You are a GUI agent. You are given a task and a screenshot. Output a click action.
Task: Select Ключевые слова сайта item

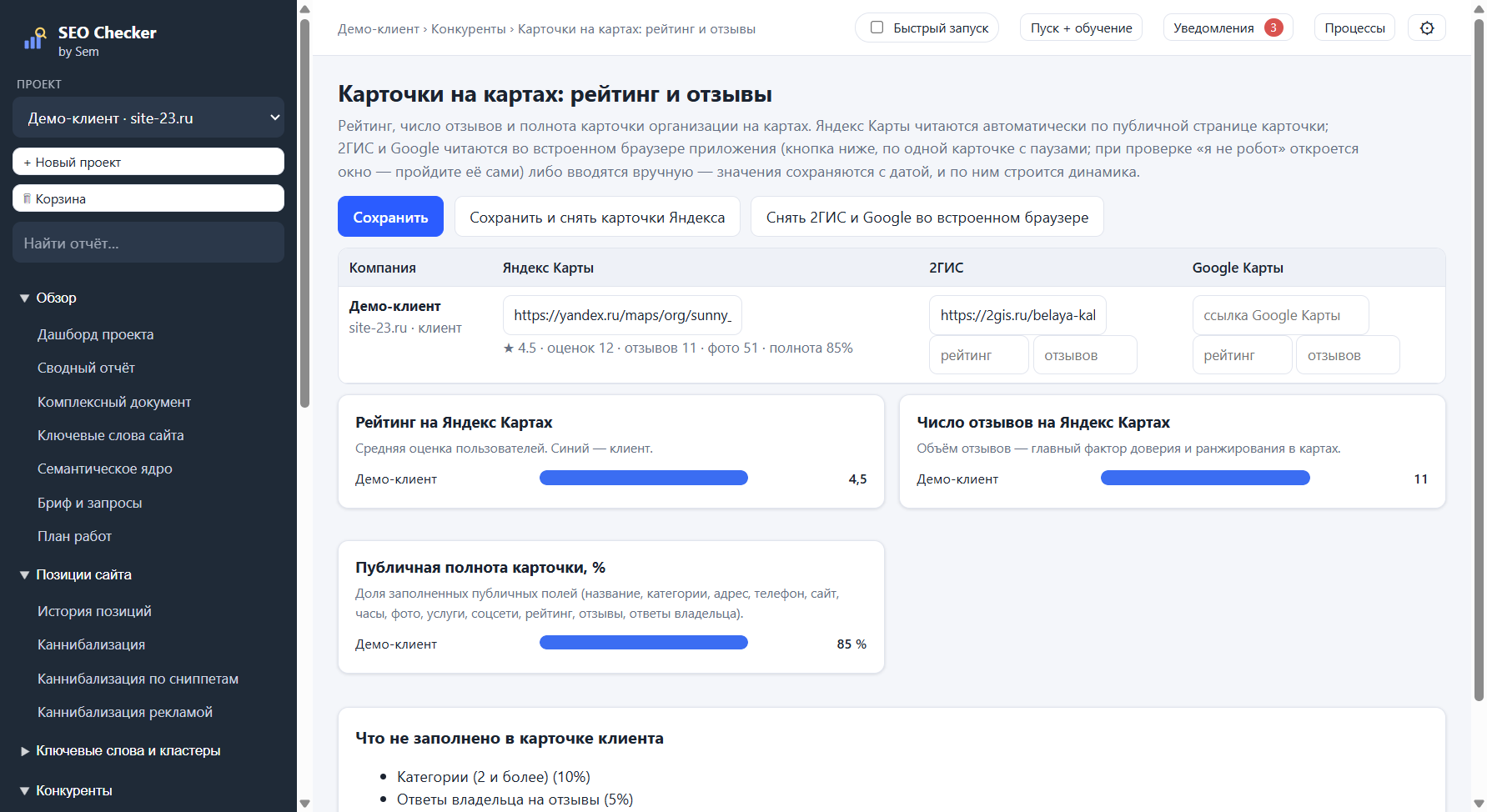[110, 435]
